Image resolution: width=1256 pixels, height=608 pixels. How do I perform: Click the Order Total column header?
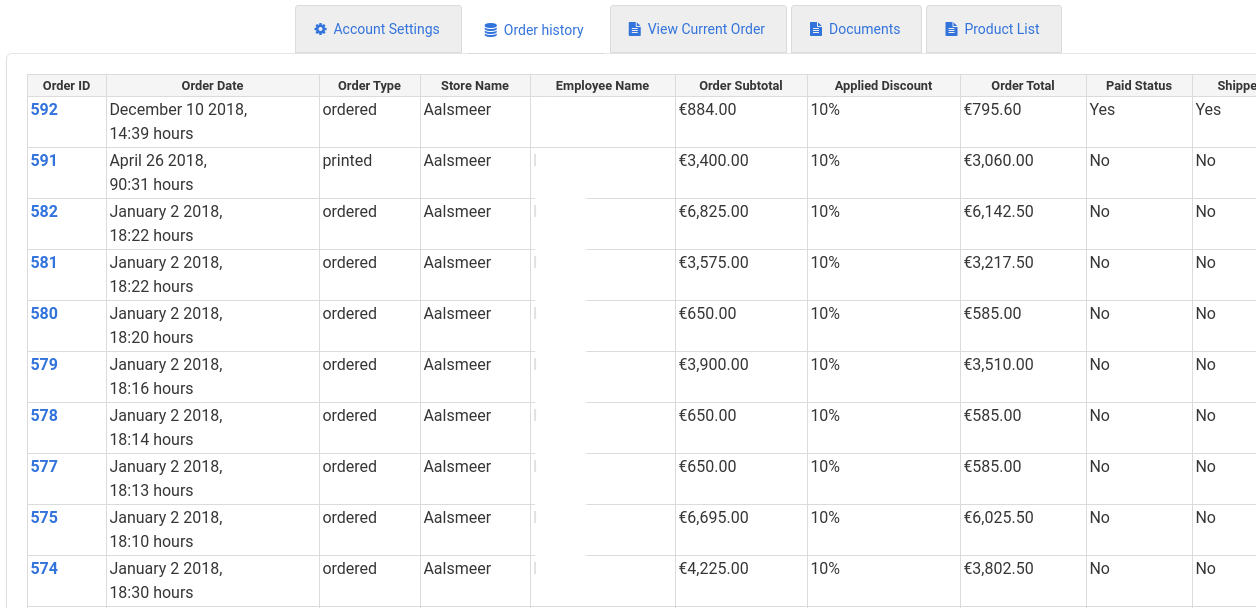click(x=1022, y=86)
